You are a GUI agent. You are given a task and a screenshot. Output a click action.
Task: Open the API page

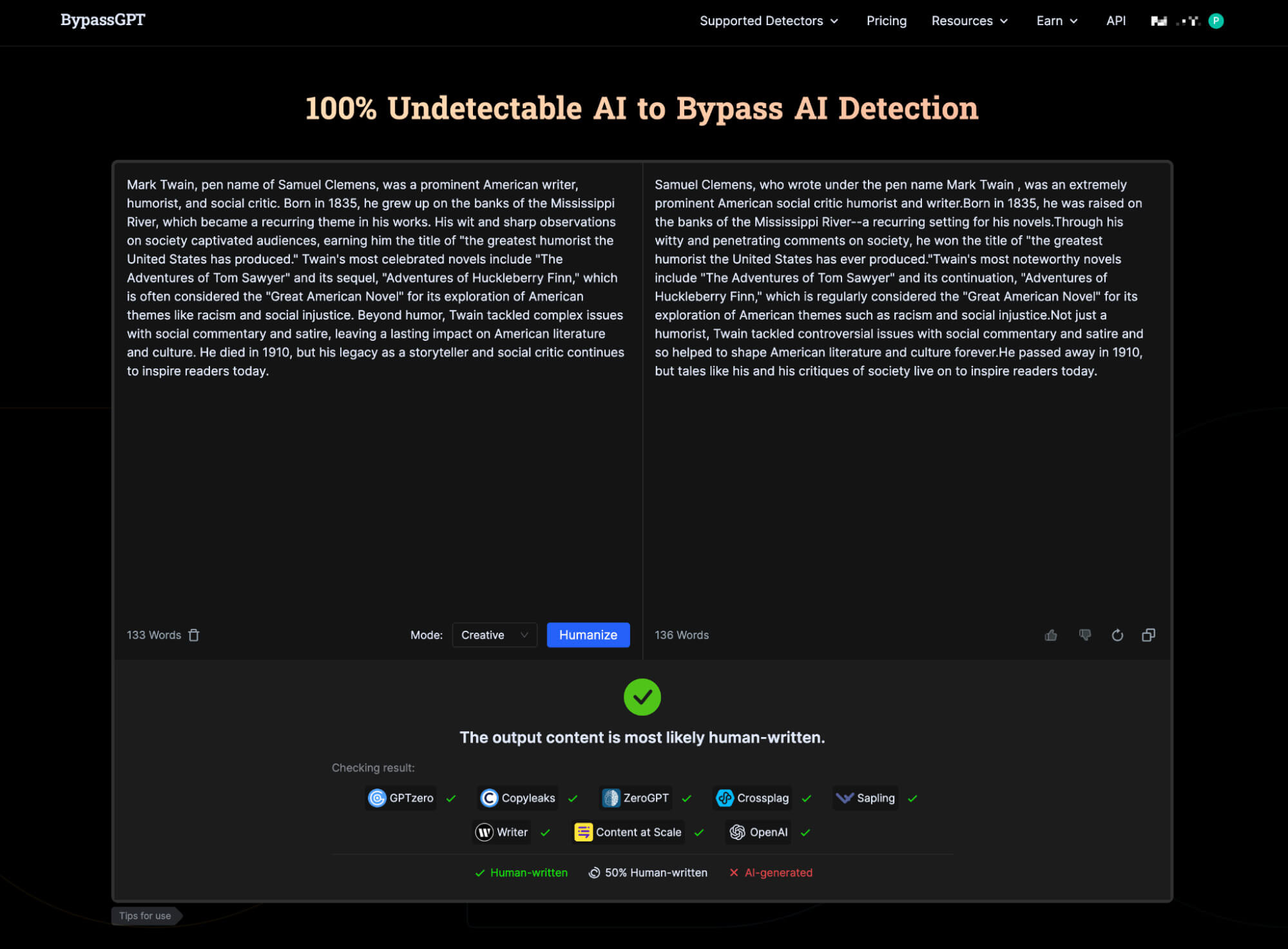(x=1115, y=21)
